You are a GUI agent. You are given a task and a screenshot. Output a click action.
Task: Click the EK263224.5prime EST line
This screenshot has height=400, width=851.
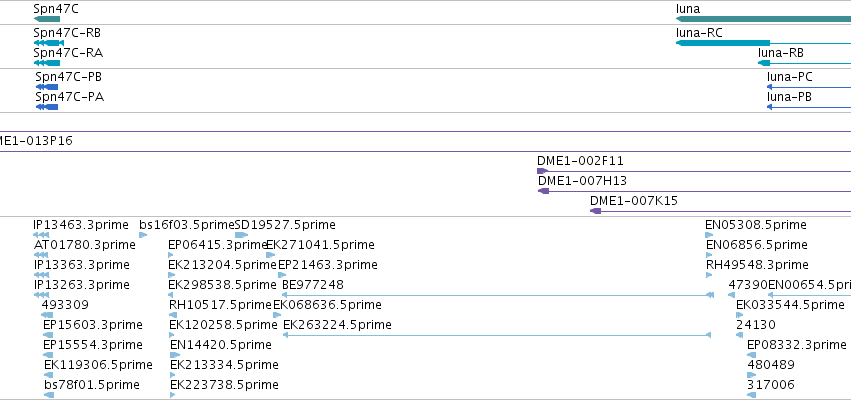(x=497, y=335)
